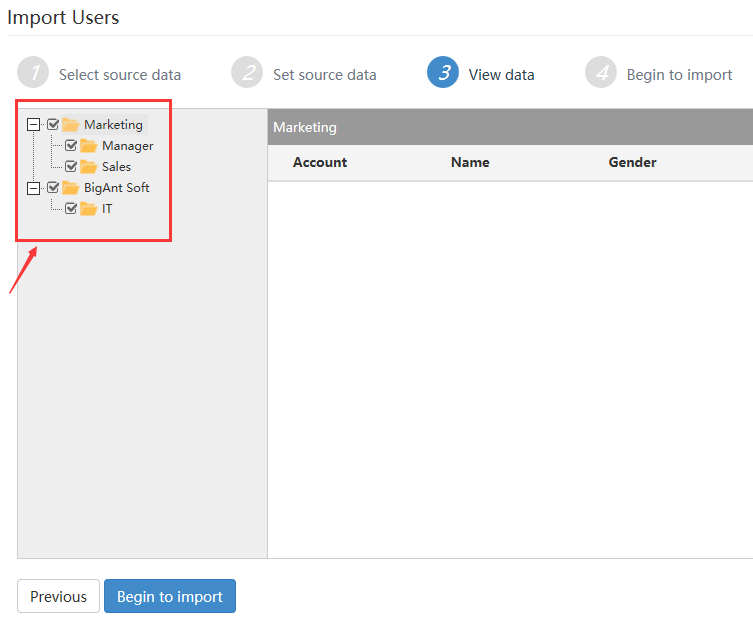Image resolution: width=753 pixels, height=630 pixels.
Task: Click the Marketing folder icon
Action: pyautogui.click(x=71, y=125)
